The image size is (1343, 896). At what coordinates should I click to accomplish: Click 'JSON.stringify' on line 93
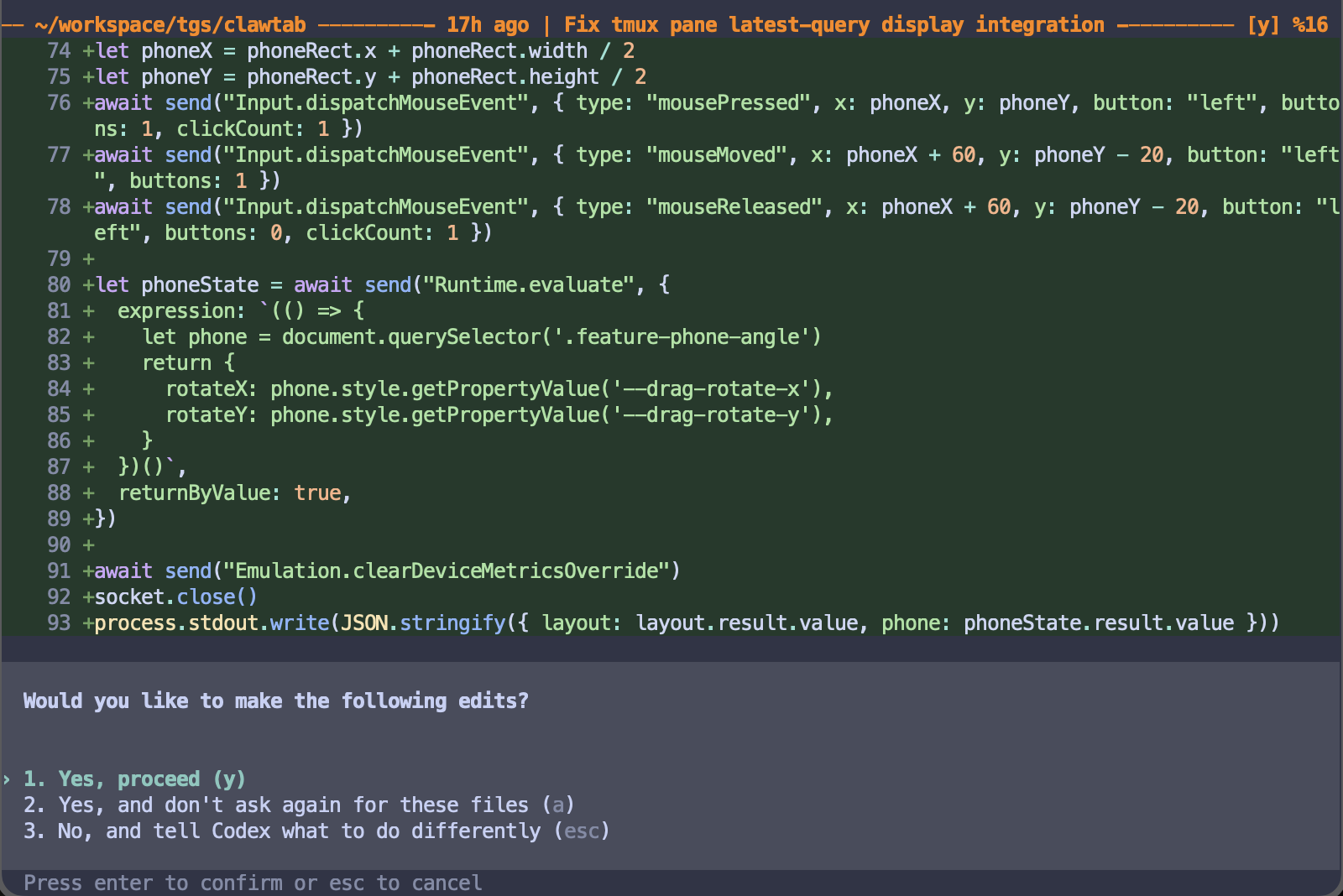click(x=423, y=623)
